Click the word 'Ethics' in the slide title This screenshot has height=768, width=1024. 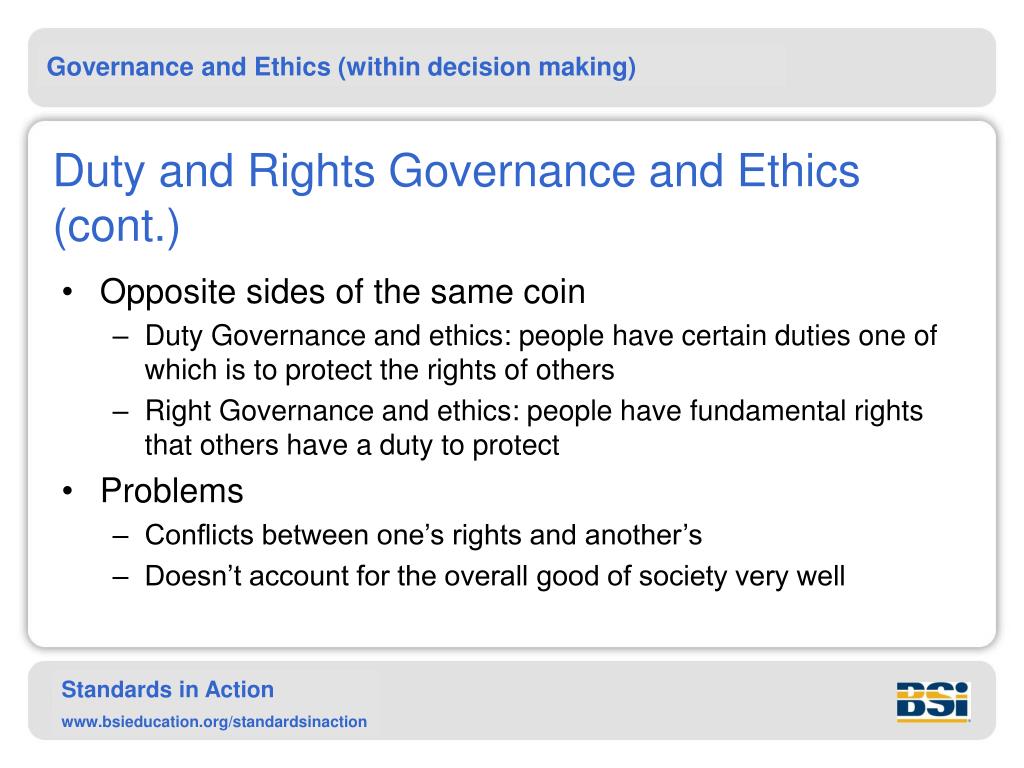tap(798, 171)
